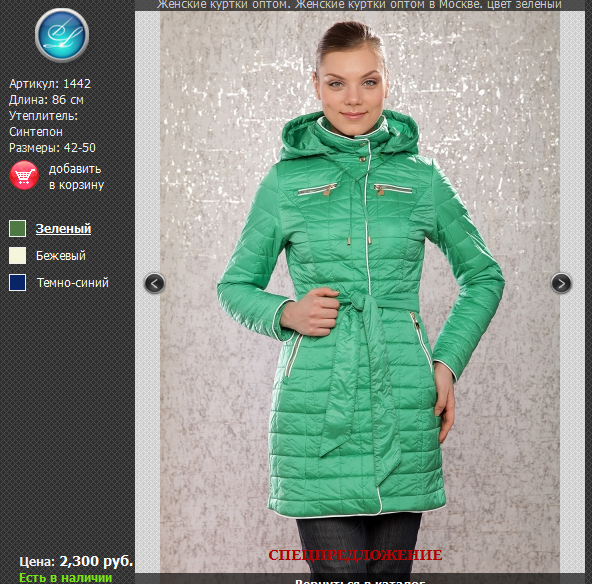Click the price '2,300 руб.' text

coord(96,561)
